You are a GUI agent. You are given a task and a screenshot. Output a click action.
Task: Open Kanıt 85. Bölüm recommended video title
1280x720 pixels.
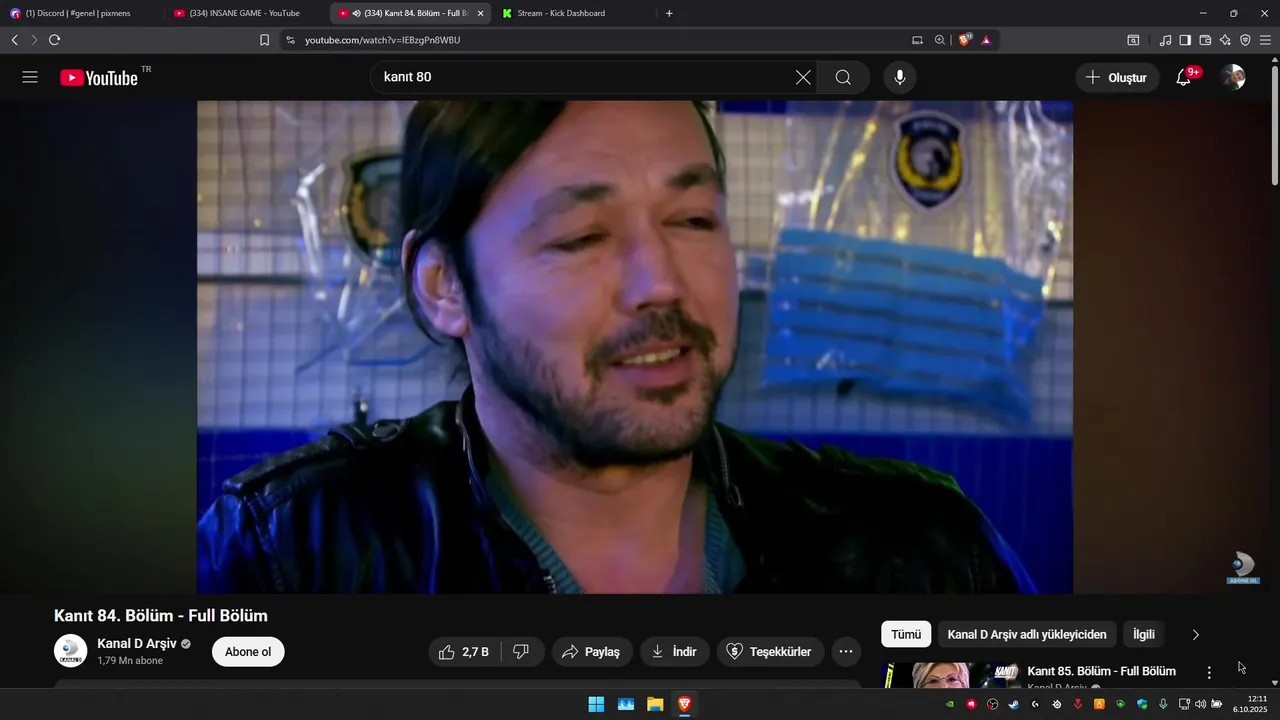tap(1101, 671)
